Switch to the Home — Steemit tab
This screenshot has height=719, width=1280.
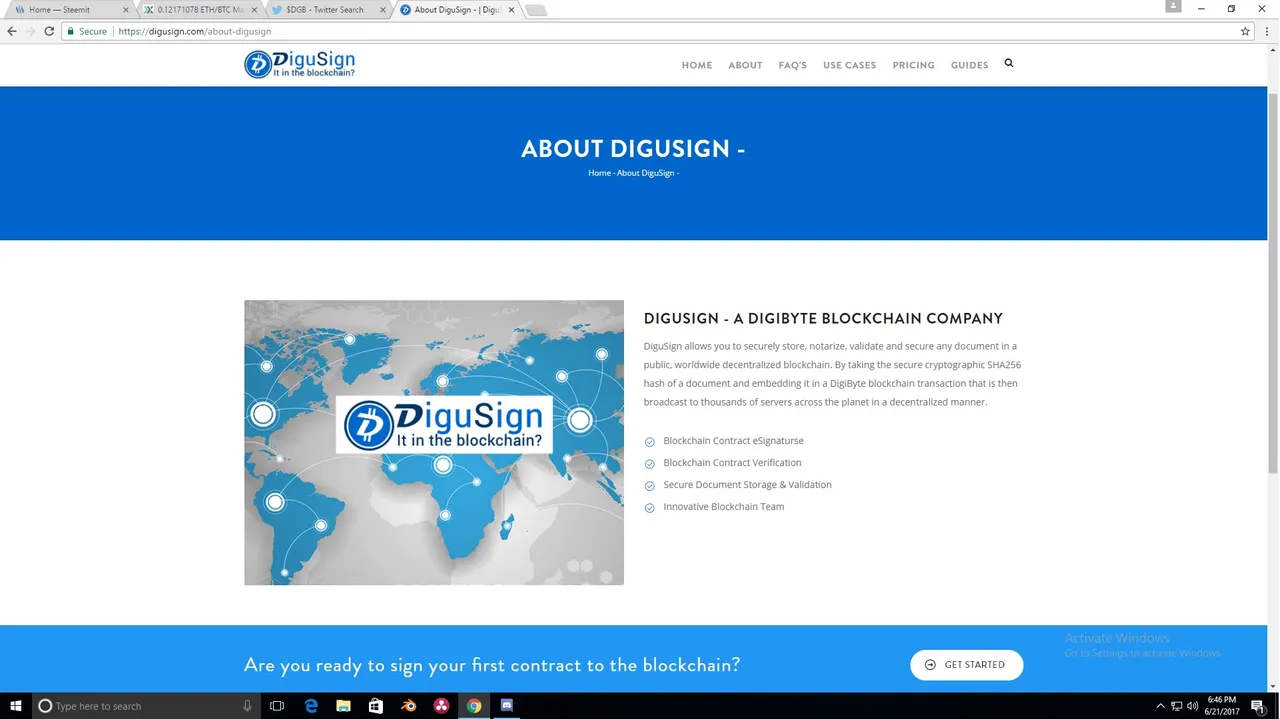[67, 10]
